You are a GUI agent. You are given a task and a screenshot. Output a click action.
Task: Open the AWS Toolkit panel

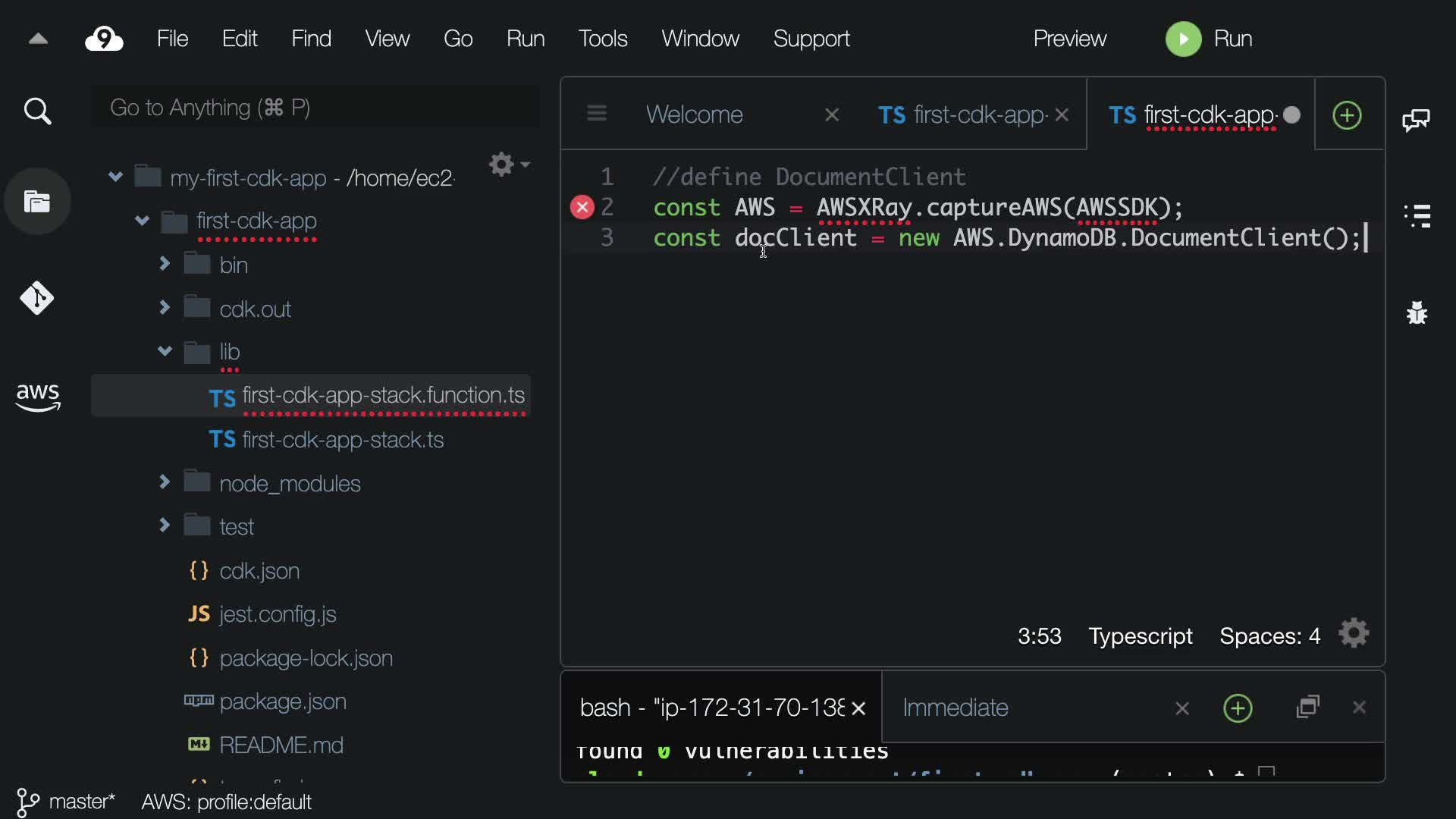[37, 397]
